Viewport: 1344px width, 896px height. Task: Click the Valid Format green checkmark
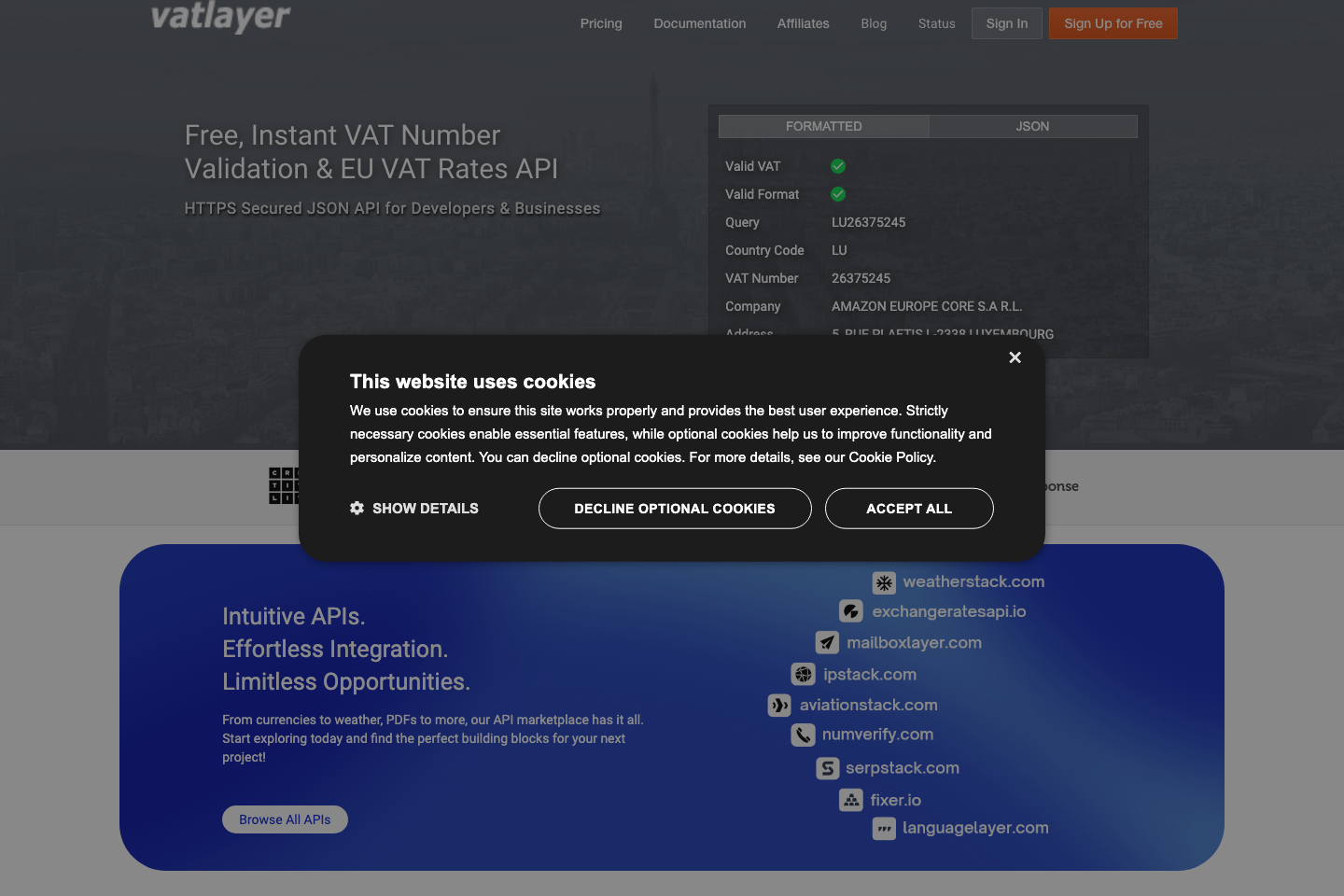tap(837, 194)
